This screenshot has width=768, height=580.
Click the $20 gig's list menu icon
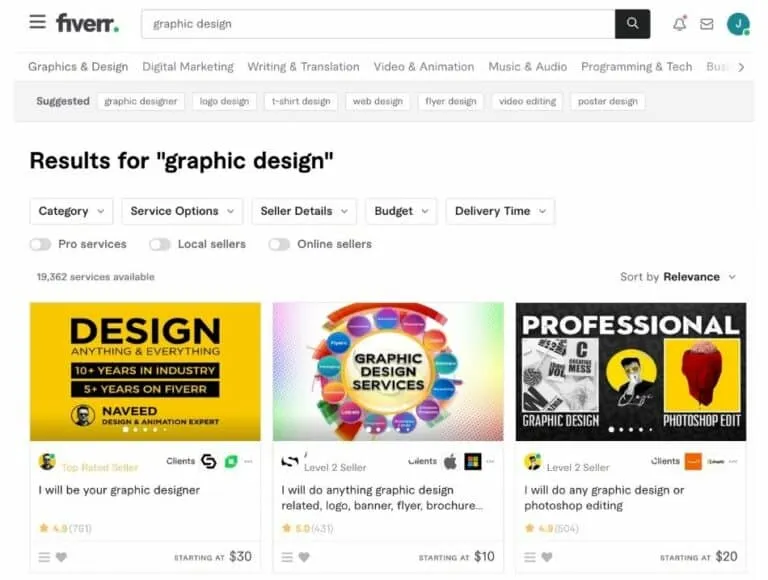(530, 557)
